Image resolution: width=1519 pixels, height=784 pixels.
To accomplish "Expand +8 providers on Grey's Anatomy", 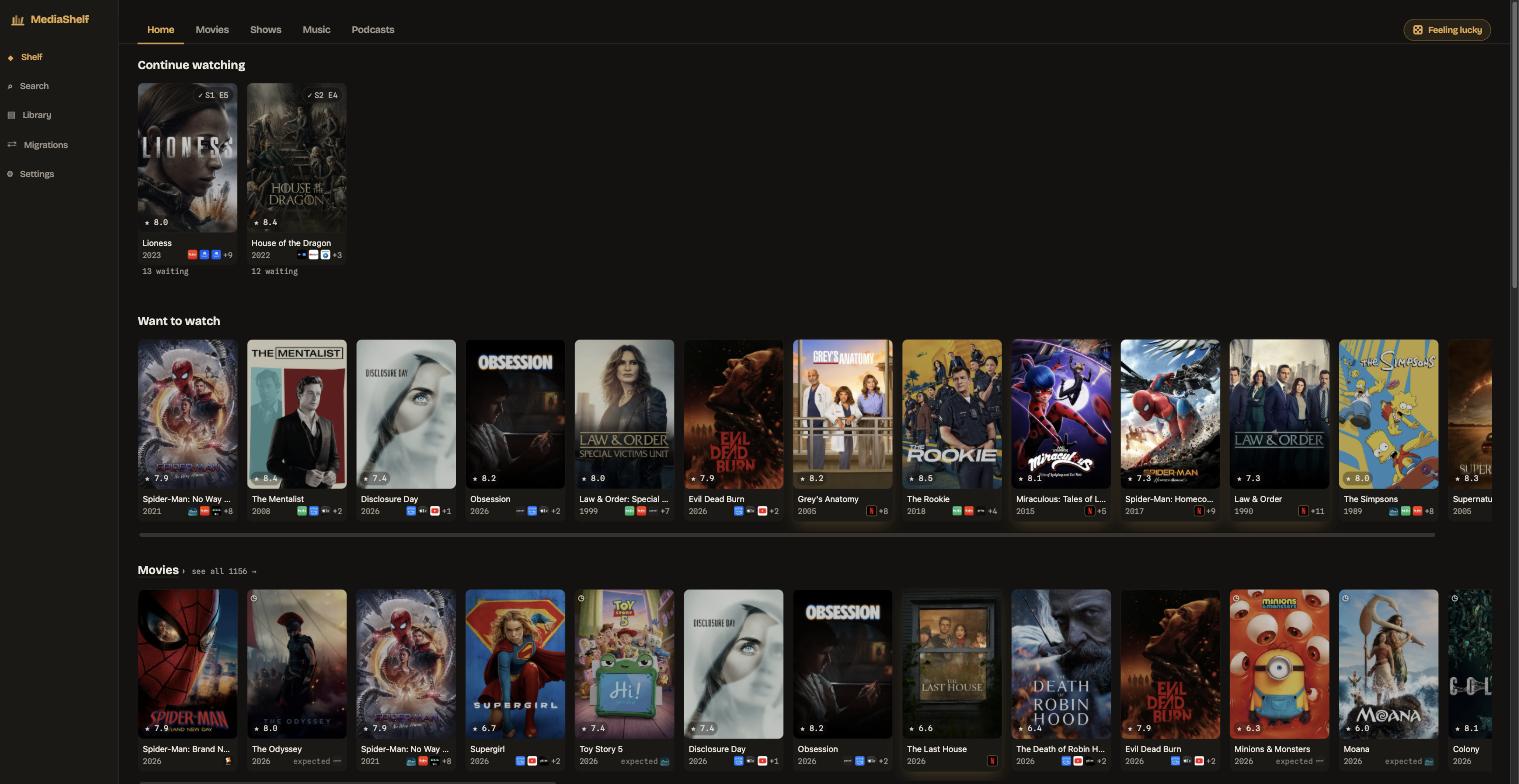I will (x=883, y=511).
